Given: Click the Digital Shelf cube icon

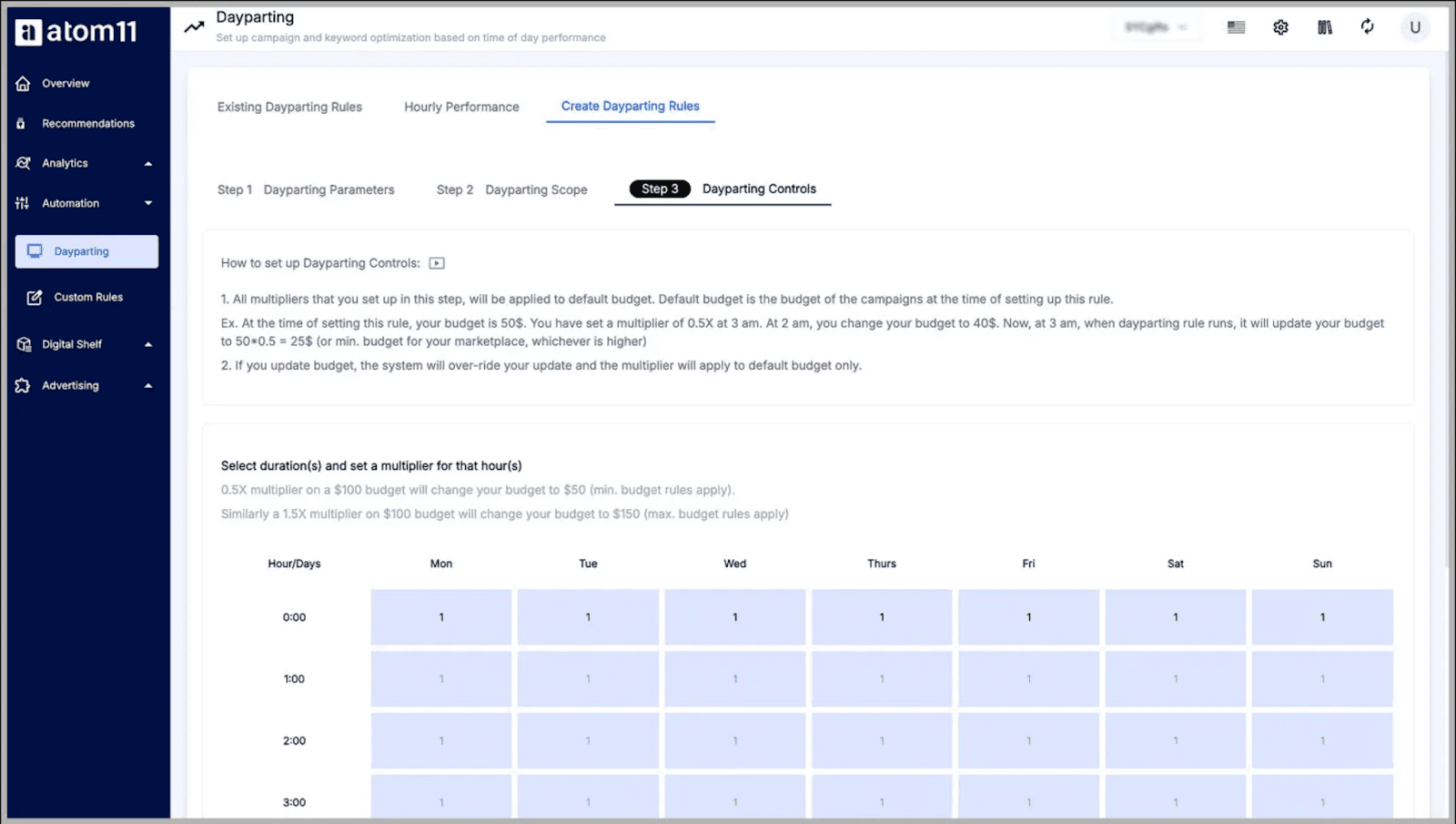Looking at the screenshot, I should tap(23, 344).
